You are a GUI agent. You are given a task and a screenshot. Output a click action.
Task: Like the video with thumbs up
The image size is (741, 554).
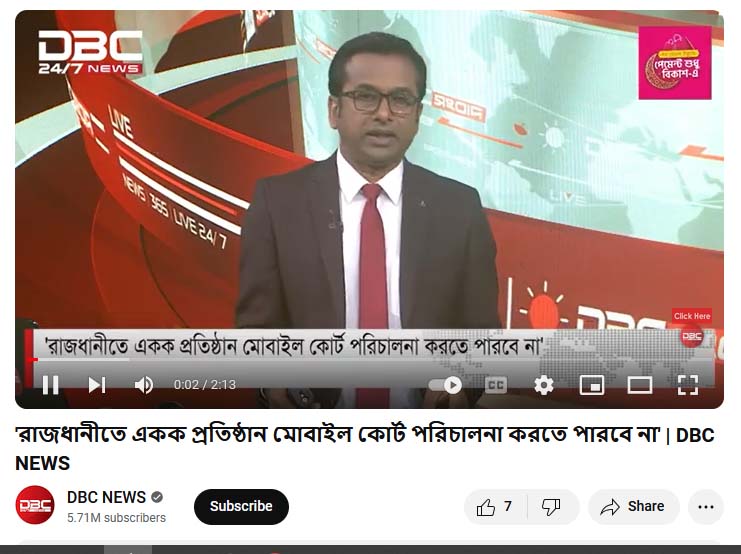(x=495, y=507)
